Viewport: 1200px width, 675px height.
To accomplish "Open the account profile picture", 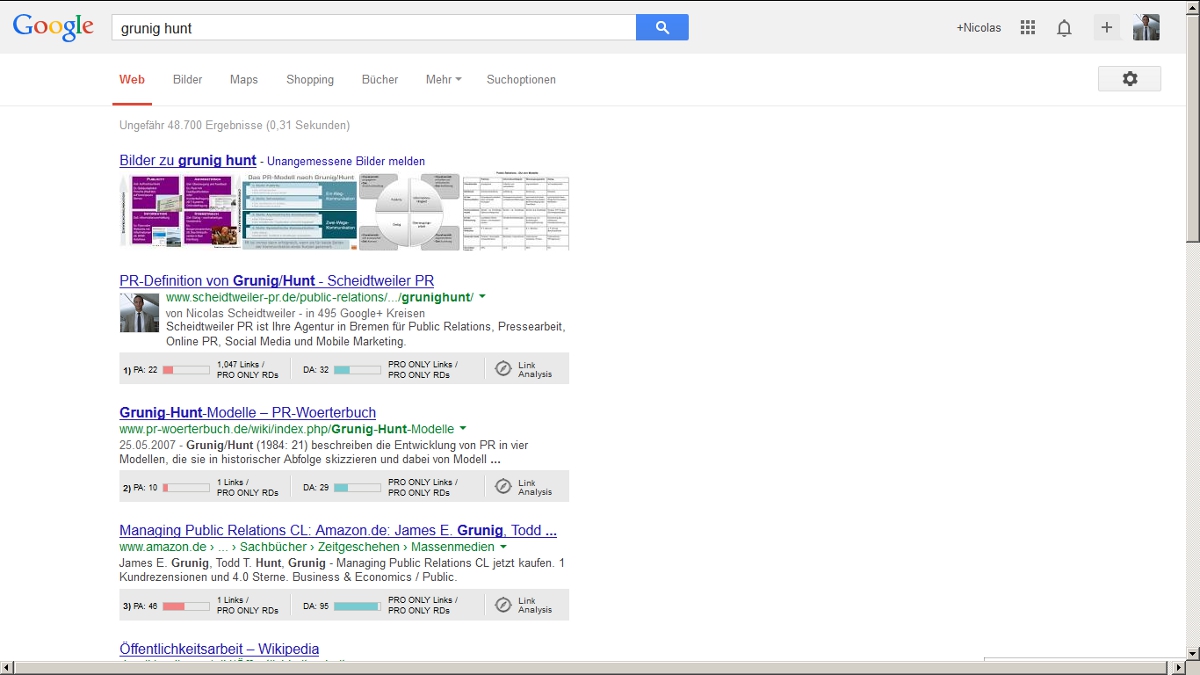I will [x=1146, y=28].
